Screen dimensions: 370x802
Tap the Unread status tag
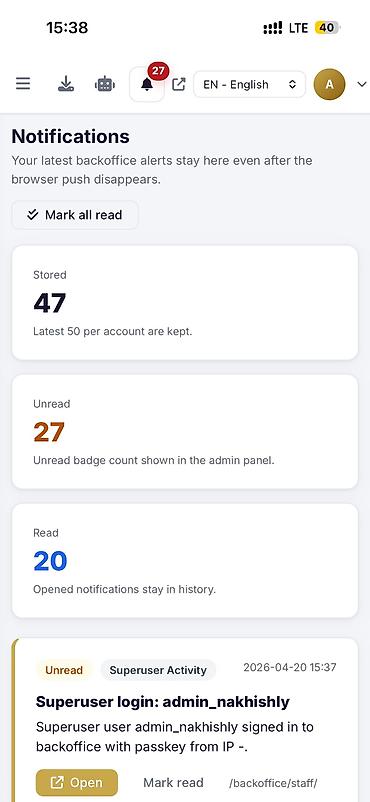point(64,670)
